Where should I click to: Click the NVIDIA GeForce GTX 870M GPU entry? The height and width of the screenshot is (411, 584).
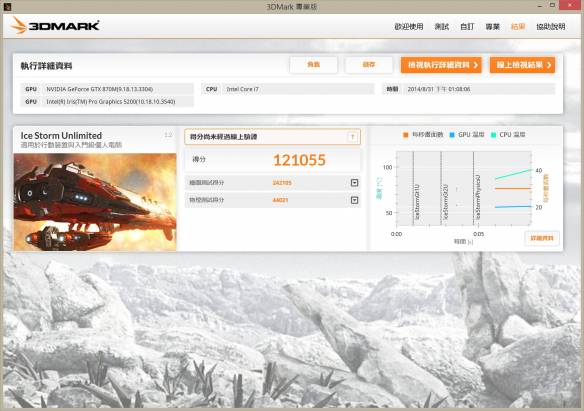click(108, 89)
